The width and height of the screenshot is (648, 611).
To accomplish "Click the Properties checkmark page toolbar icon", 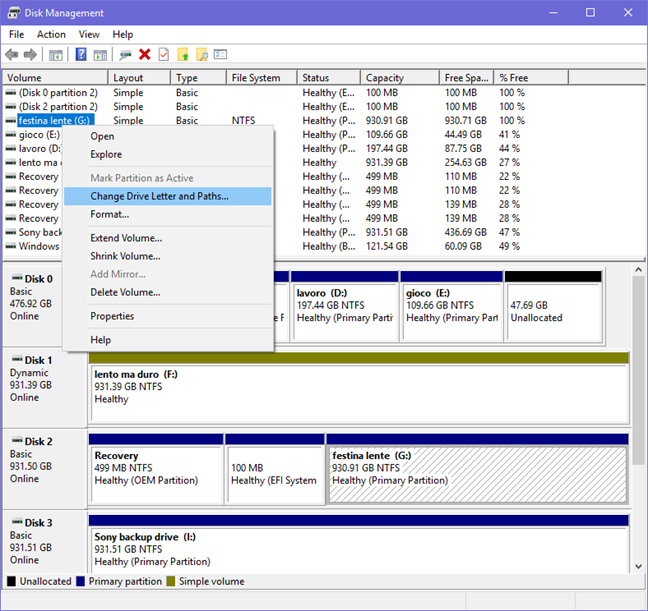I will (x=164, y=54).
